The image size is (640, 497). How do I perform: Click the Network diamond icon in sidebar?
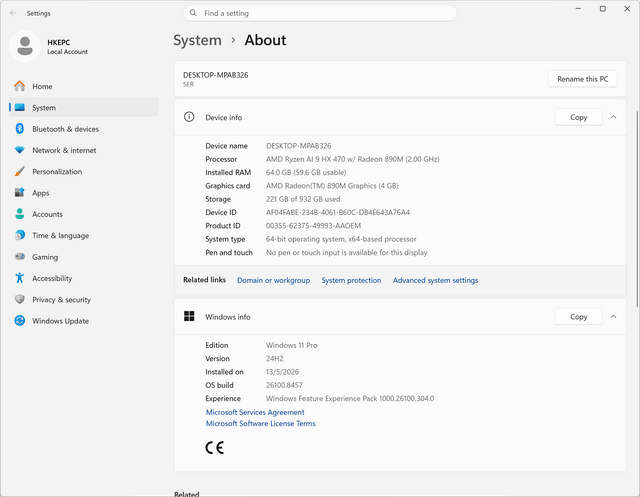[x=20, y=150]
